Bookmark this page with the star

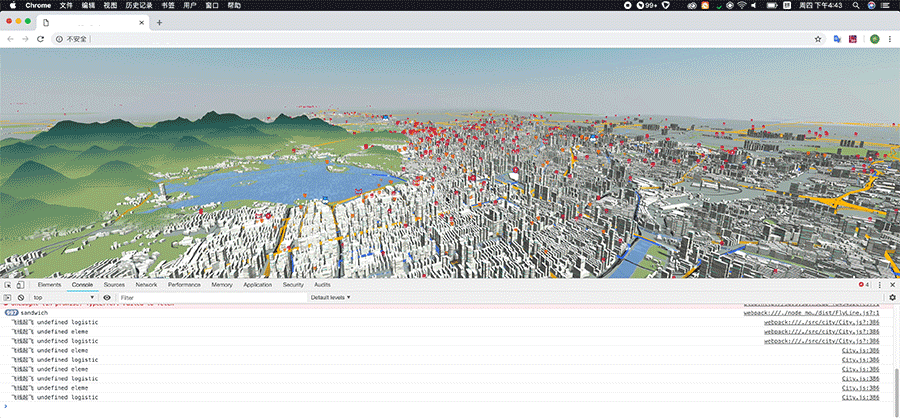pyautogui.click(x=818, y=39)
